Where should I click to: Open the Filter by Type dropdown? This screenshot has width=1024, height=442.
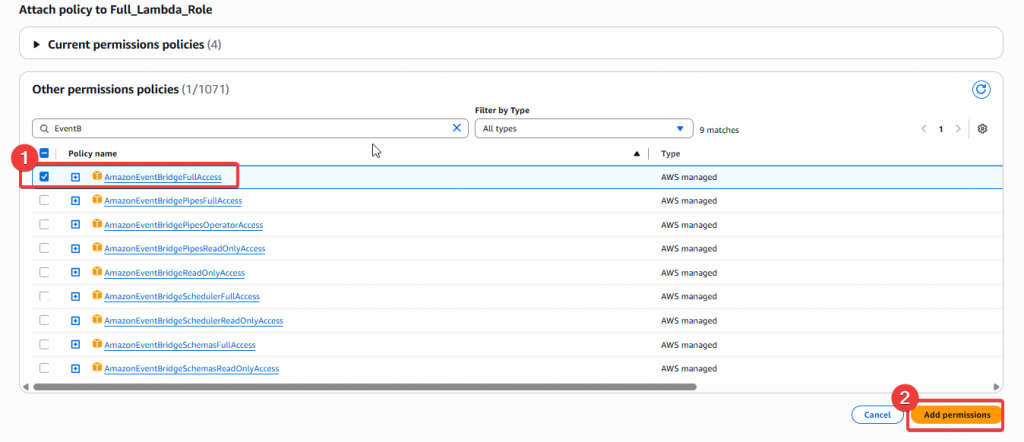[583, 129]
